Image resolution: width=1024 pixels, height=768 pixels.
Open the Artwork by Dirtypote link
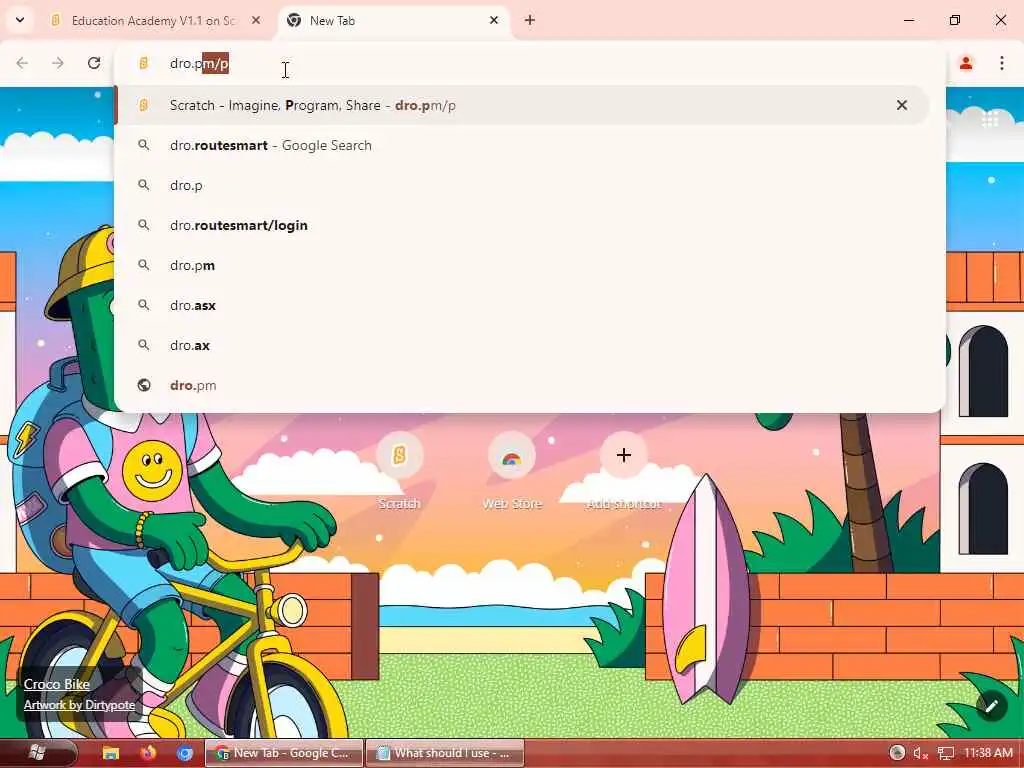click(x=80, y=705)
